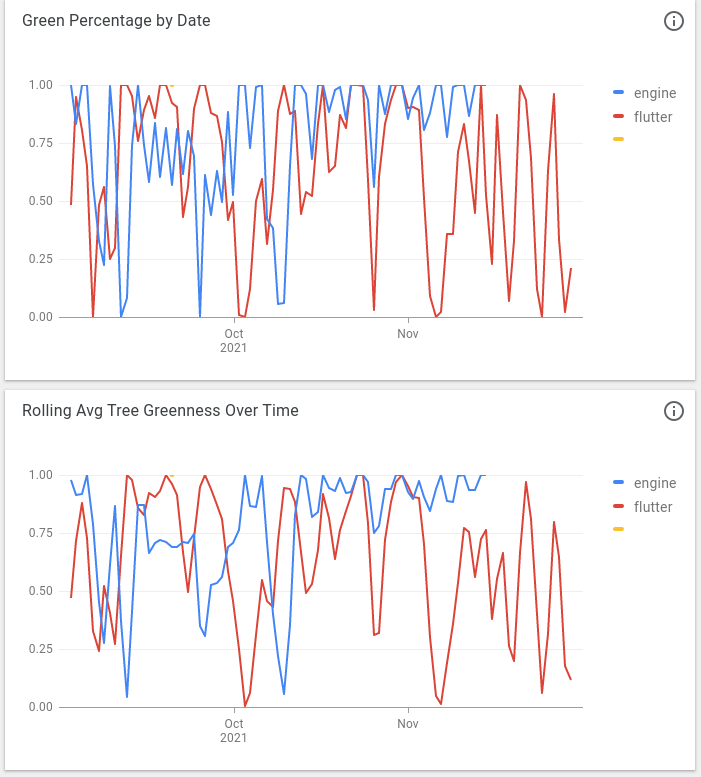
Task: Click red flutter swatch in bottom legend
Action: coord(618,506)
